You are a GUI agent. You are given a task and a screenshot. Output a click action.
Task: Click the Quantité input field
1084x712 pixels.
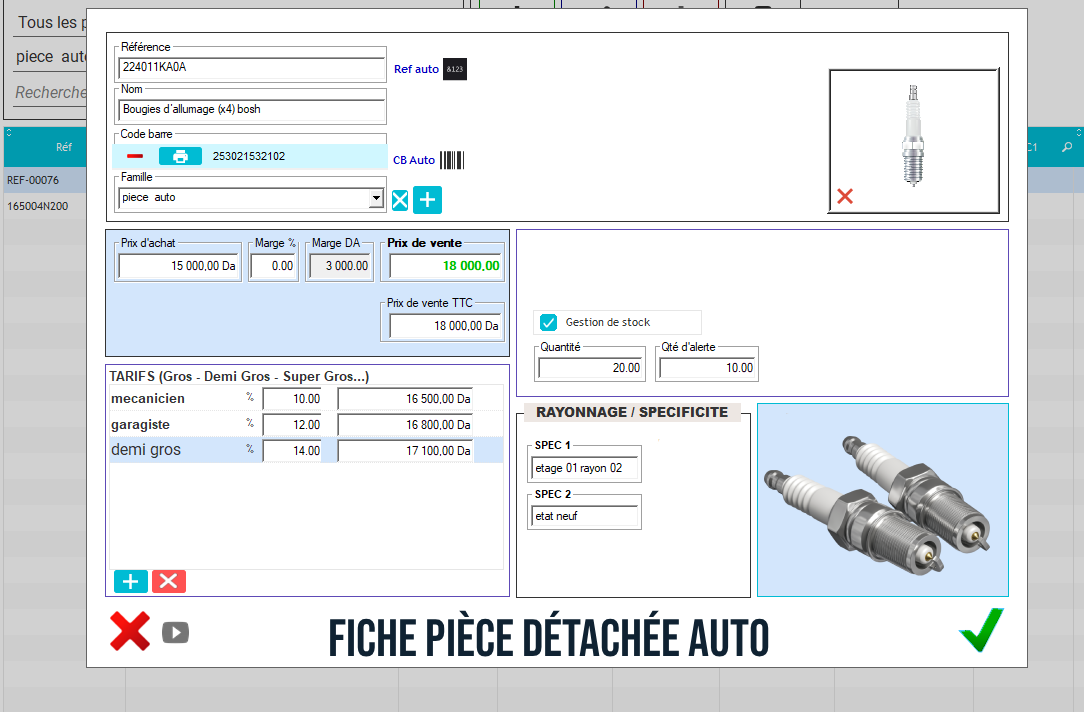[x=591, y=368]
